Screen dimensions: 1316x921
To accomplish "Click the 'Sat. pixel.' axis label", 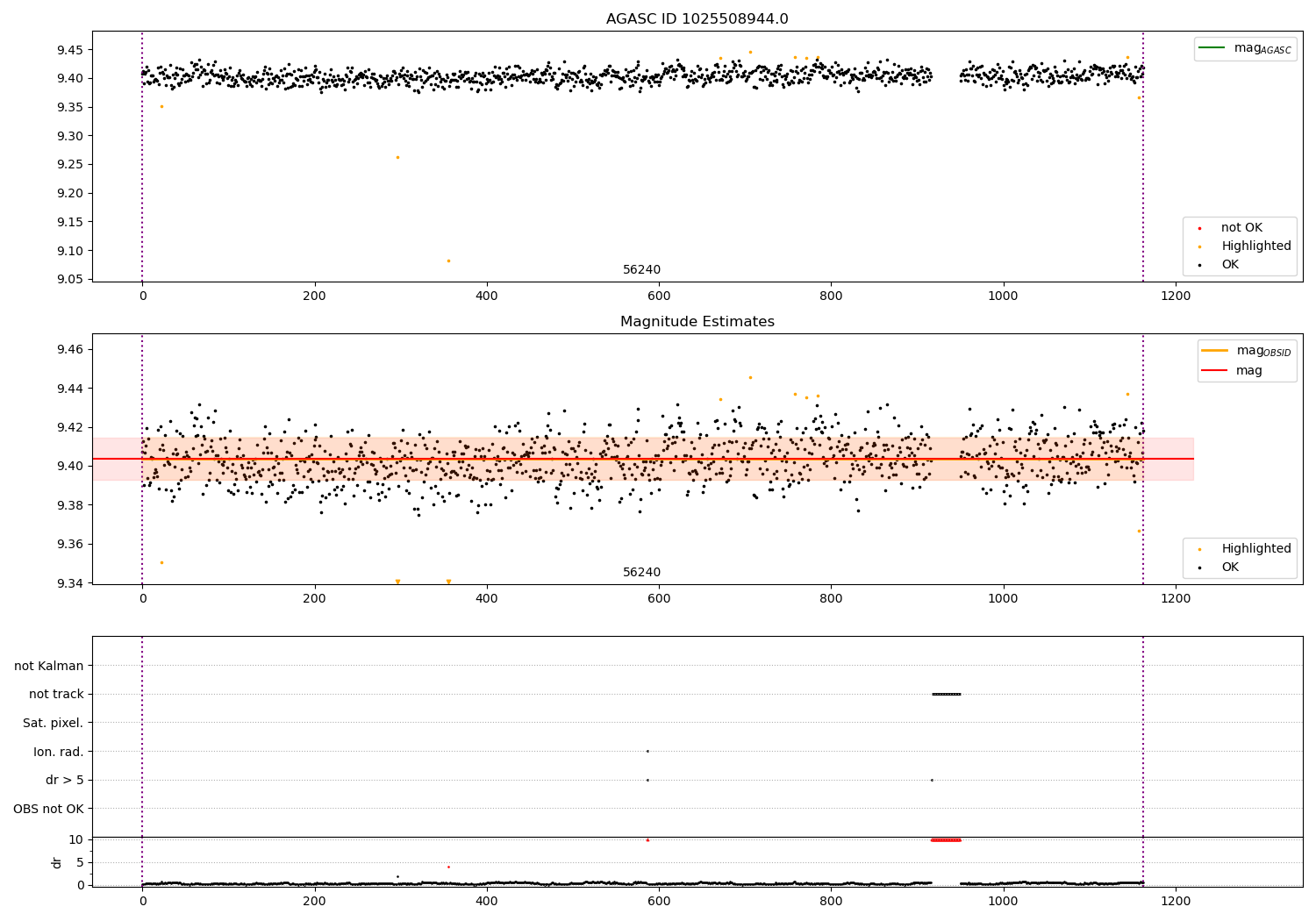I will [54, 724].
